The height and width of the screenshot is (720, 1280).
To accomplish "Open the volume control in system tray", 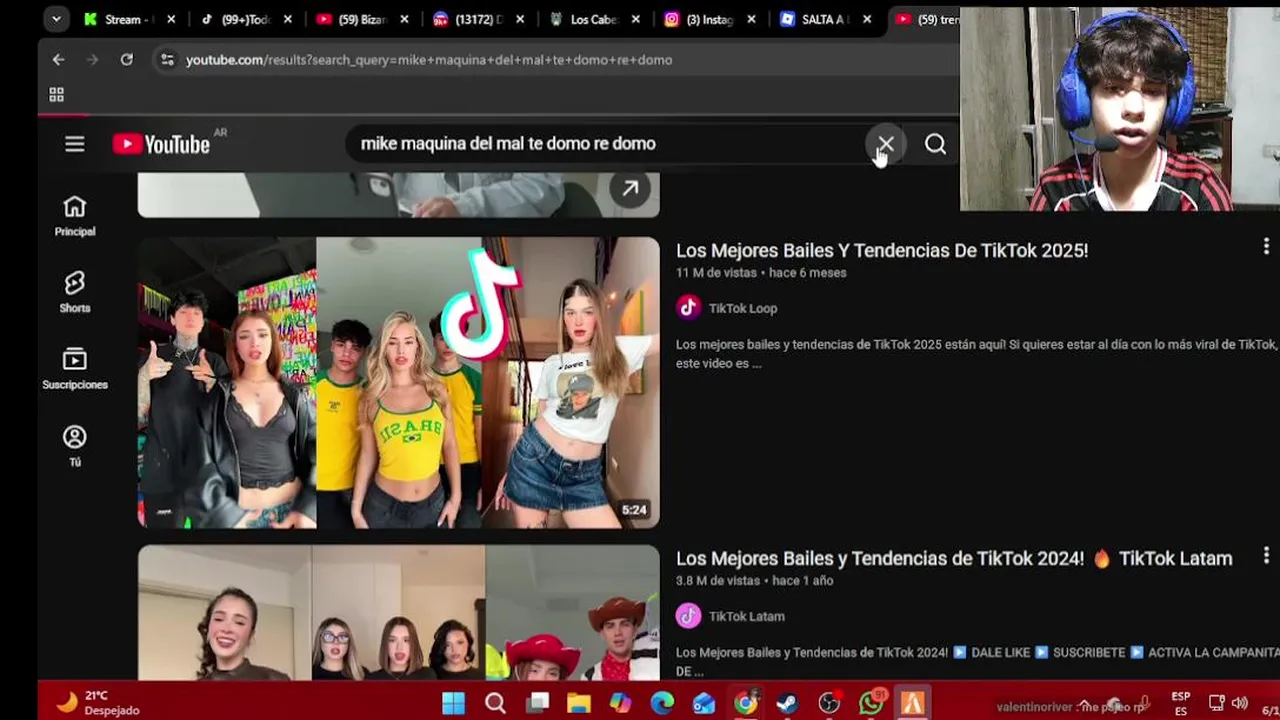I will point(1240,703).
